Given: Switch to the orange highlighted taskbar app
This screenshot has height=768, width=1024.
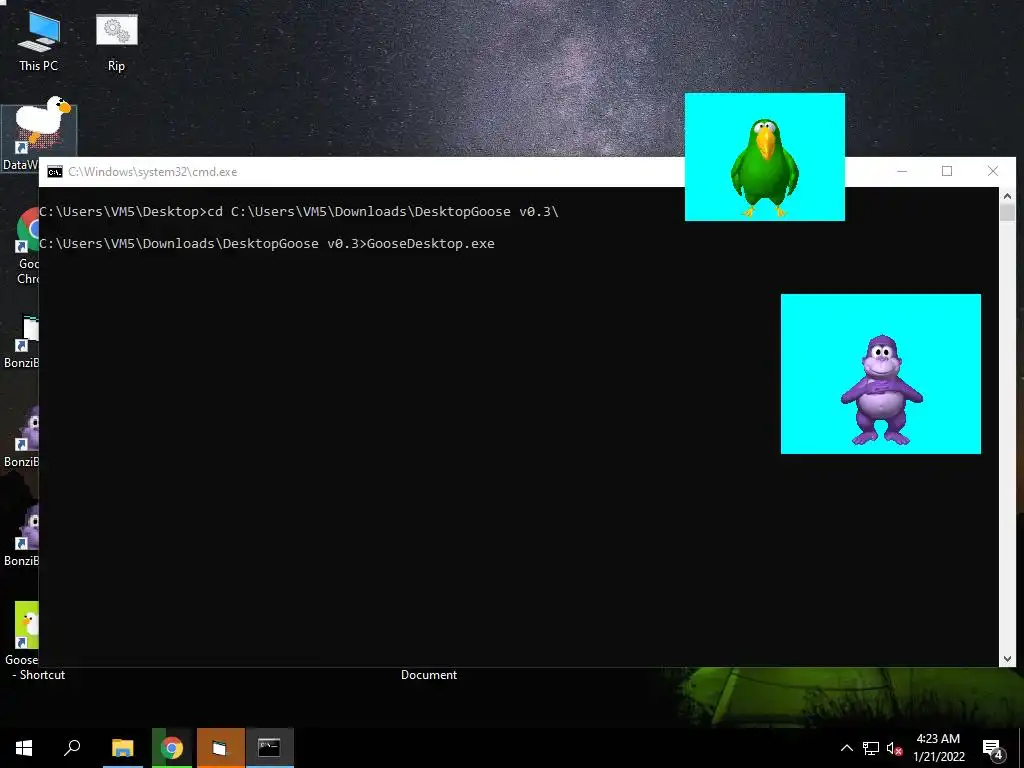Looking at the screenshot, I should (x=221, y=748).
